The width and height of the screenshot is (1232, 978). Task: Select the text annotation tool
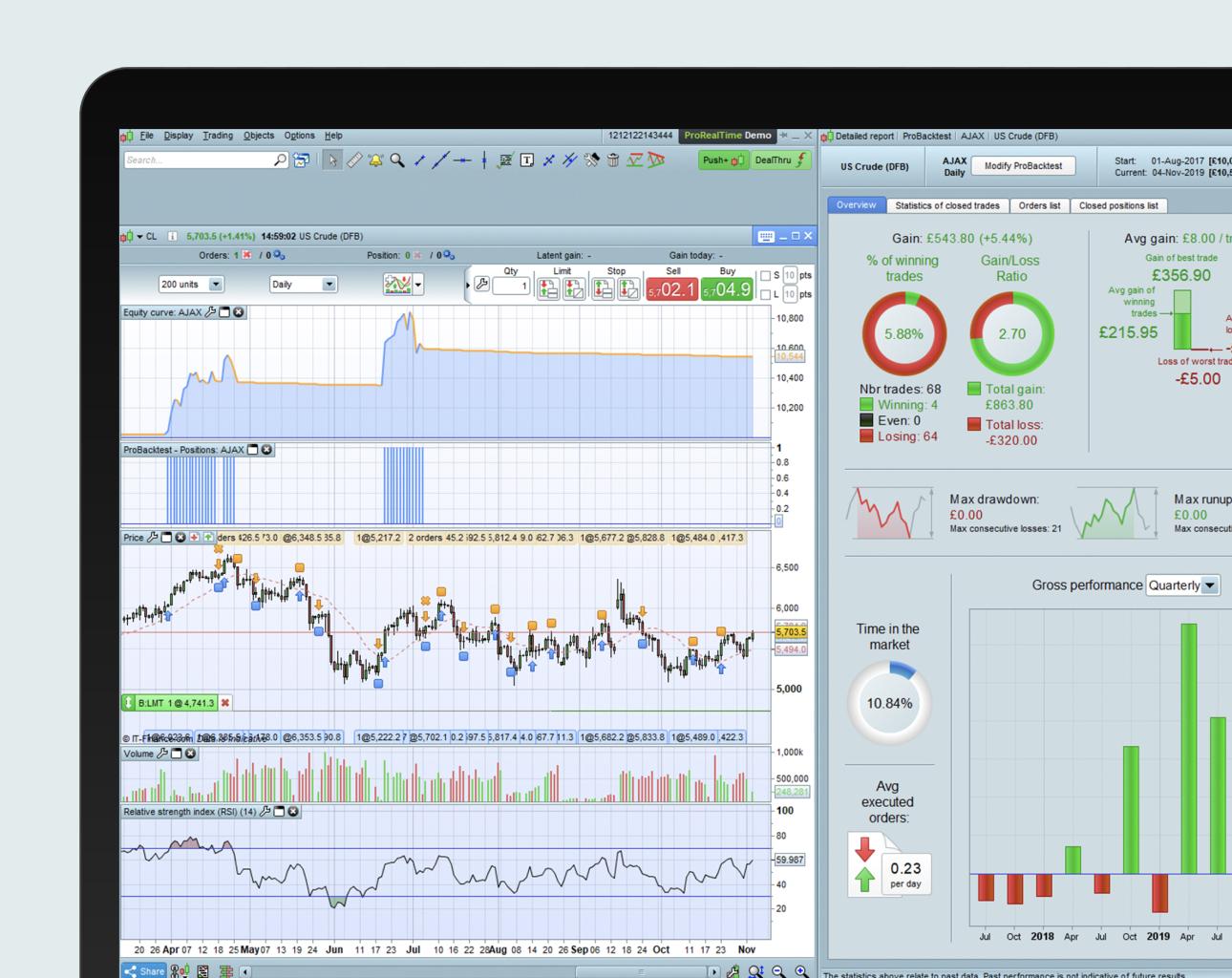tap(526, 160)
